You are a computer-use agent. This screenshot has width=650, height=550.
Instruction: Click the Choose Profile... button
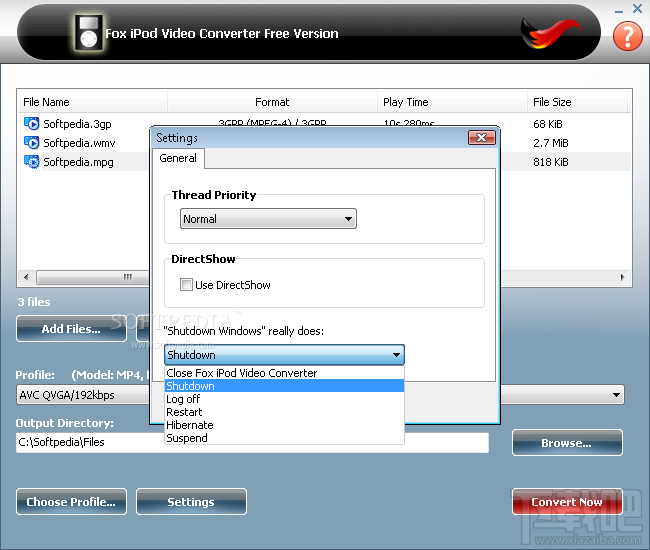[x=71, y=502]
